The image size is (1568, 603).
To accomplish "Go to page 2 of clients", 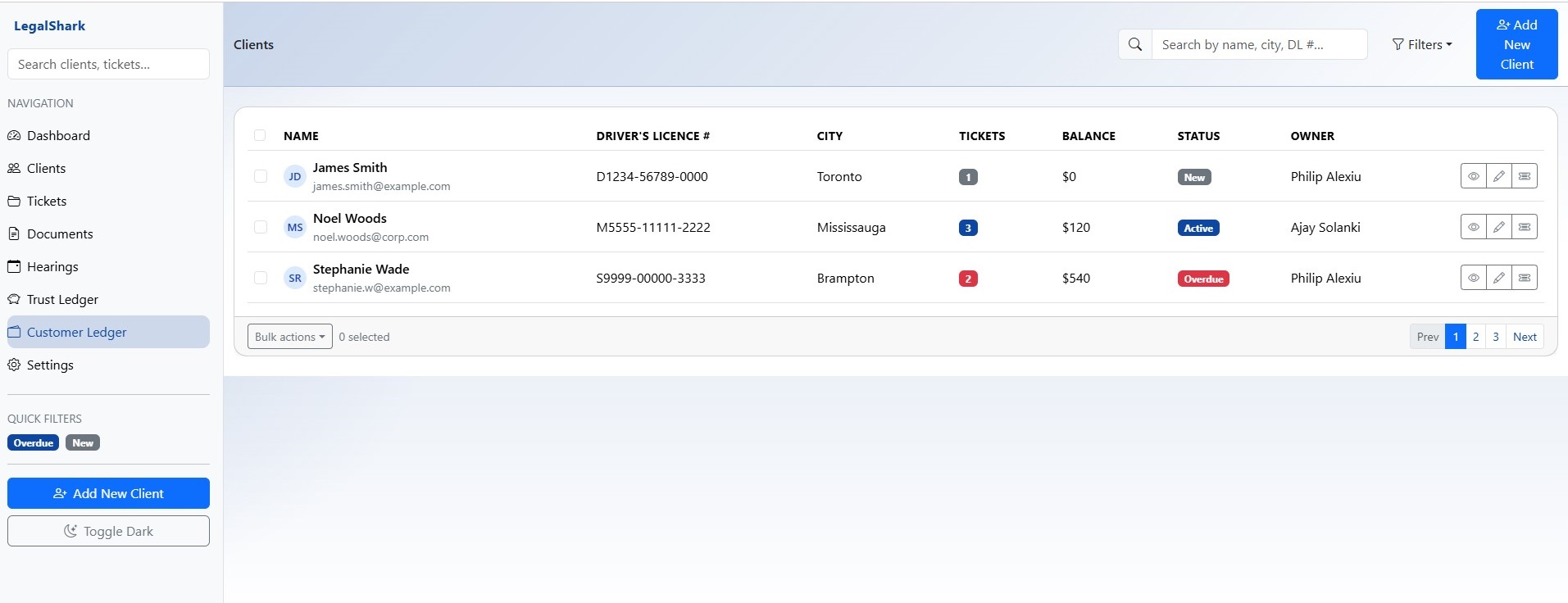I will (x=1475, y=337).
